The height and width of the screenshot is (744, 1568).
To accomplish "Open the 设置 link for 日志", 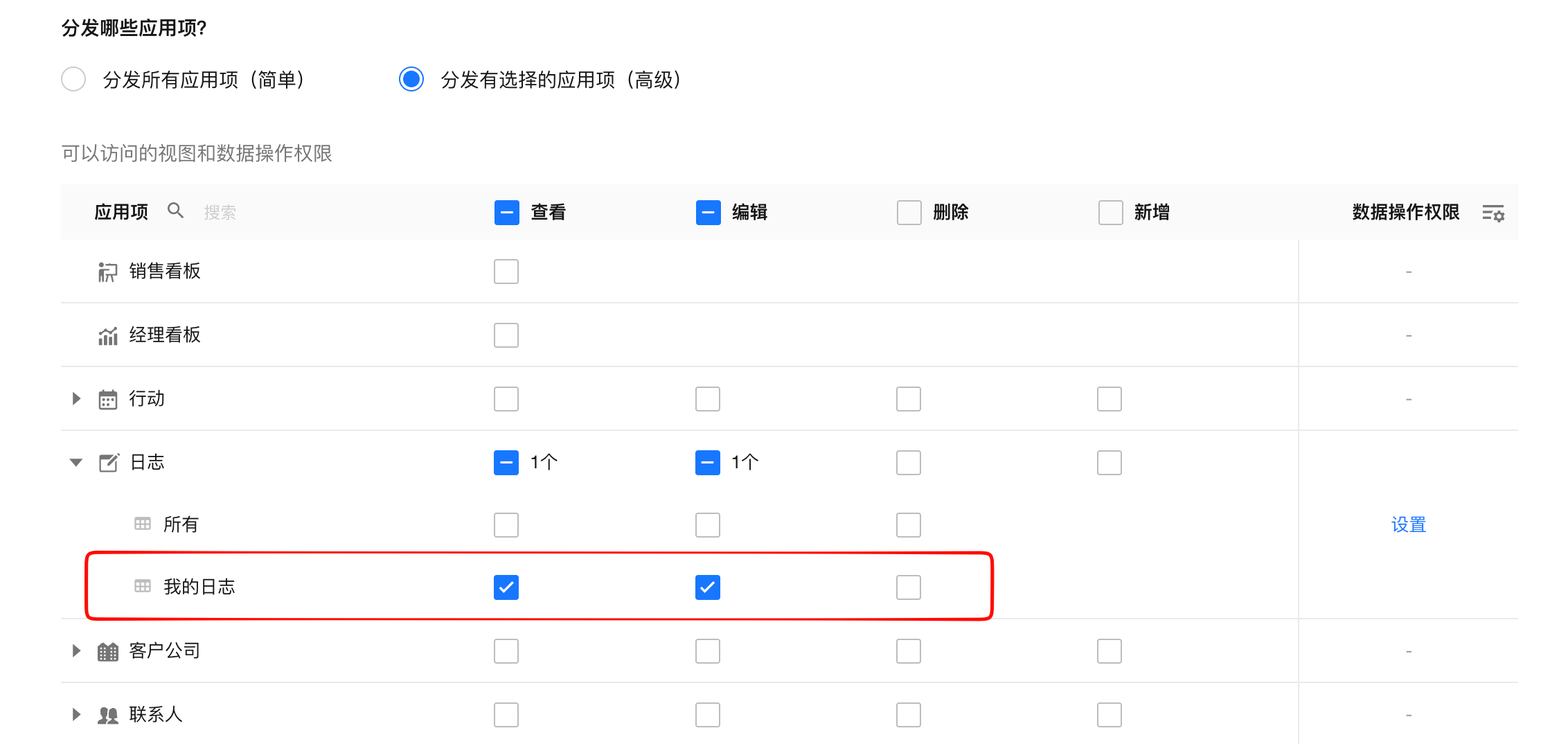I will tap(1409, 524).
